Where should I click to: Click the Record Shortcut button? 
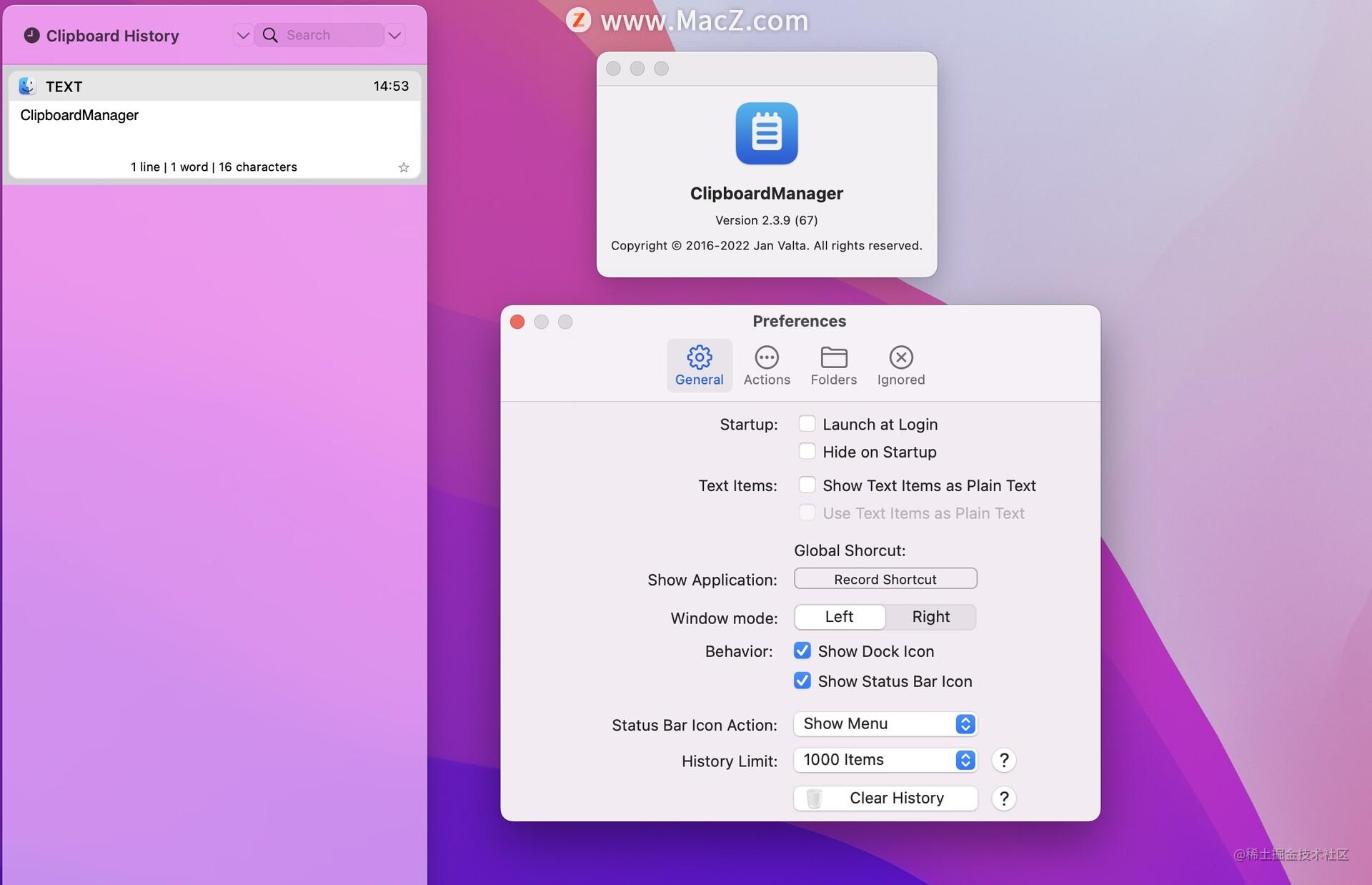pyautogui.click(x=885, y=578)
